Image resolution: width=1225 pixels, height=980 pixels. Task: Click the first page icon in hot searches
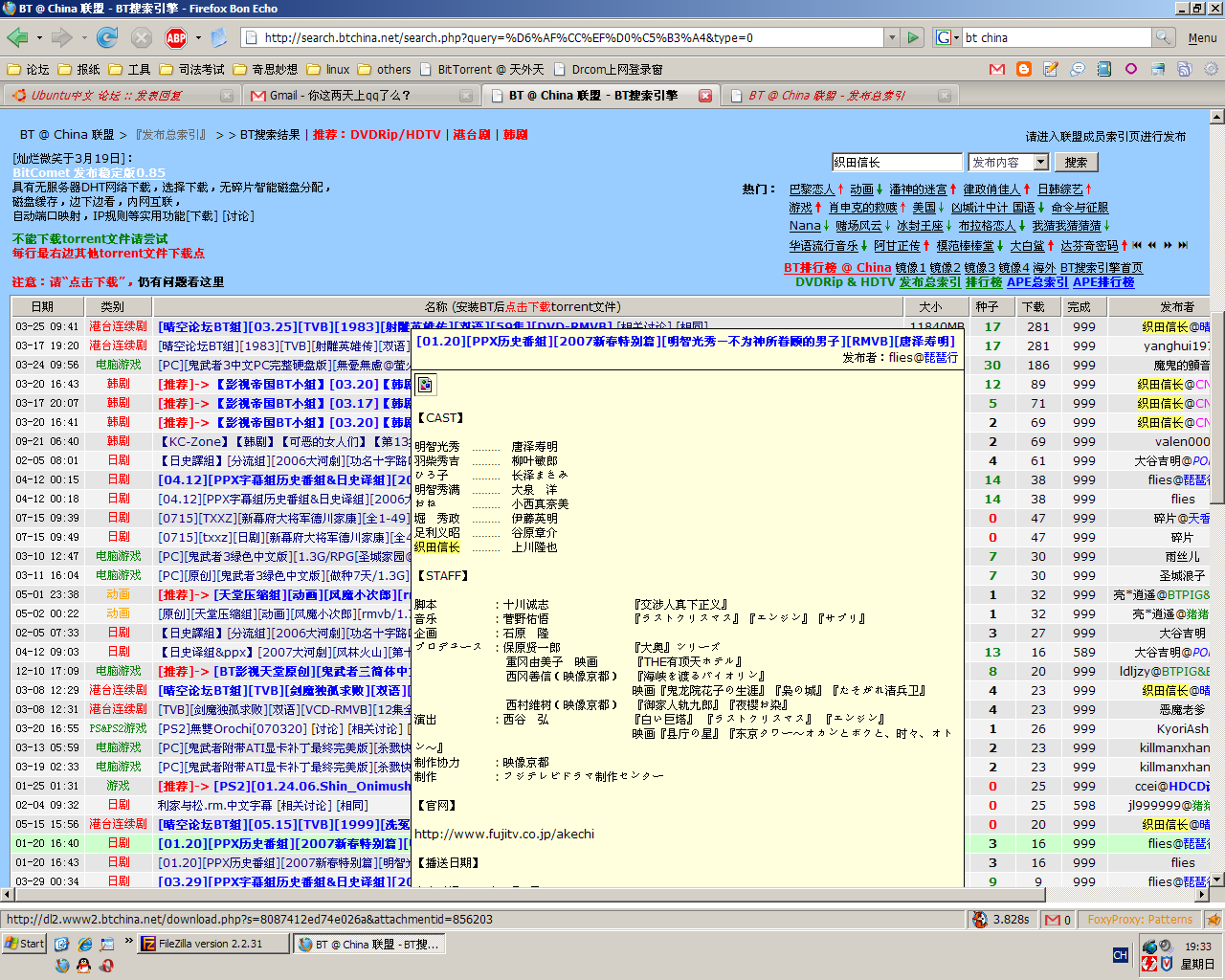click(x=1138, y=245)
